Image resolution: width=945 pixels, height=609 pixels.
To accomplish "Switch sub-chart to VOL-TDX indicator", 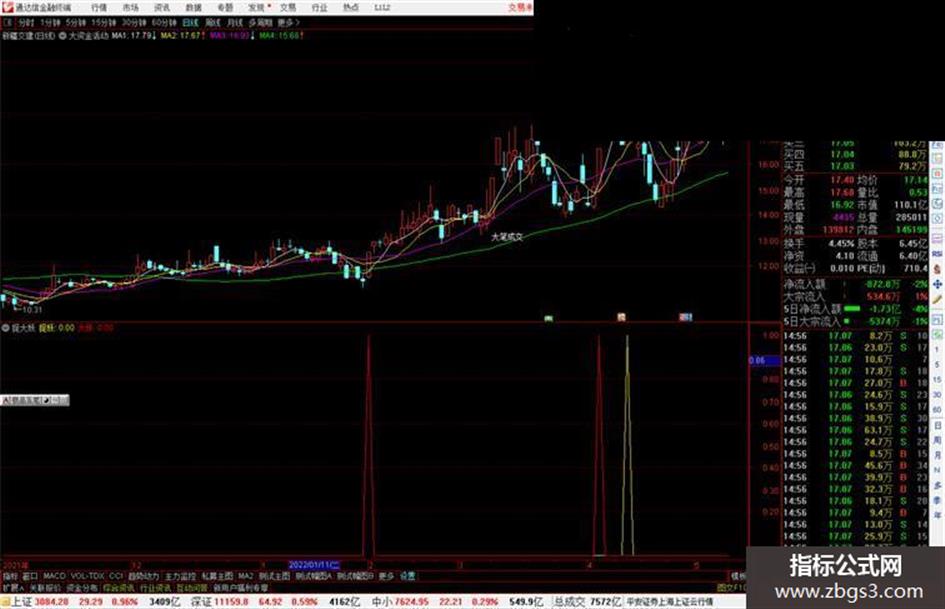I will (x=88, y=576).
